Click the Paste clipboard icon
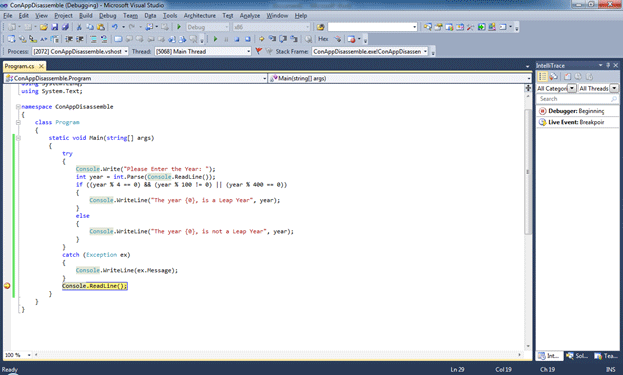Viewport: 623px width, 375px height. click(101, 27)
